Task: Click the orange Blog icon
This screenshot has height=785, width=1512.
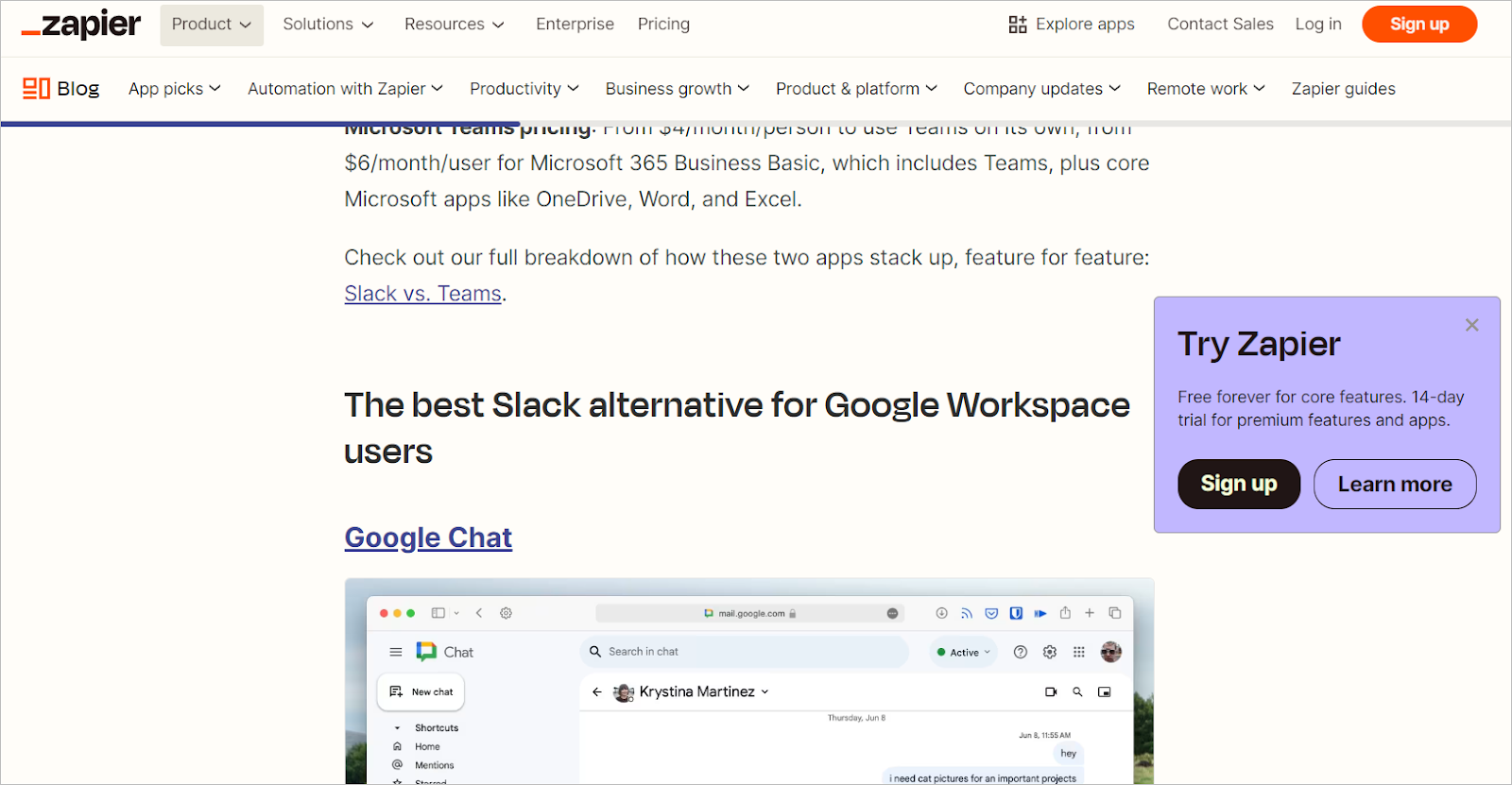Action: [36, 89]
